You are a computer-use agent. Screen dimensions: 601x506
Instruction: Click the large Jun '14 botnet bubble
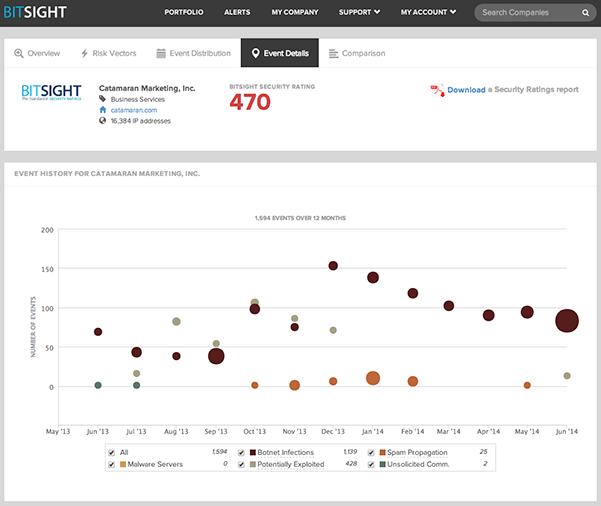coord(567,321)
